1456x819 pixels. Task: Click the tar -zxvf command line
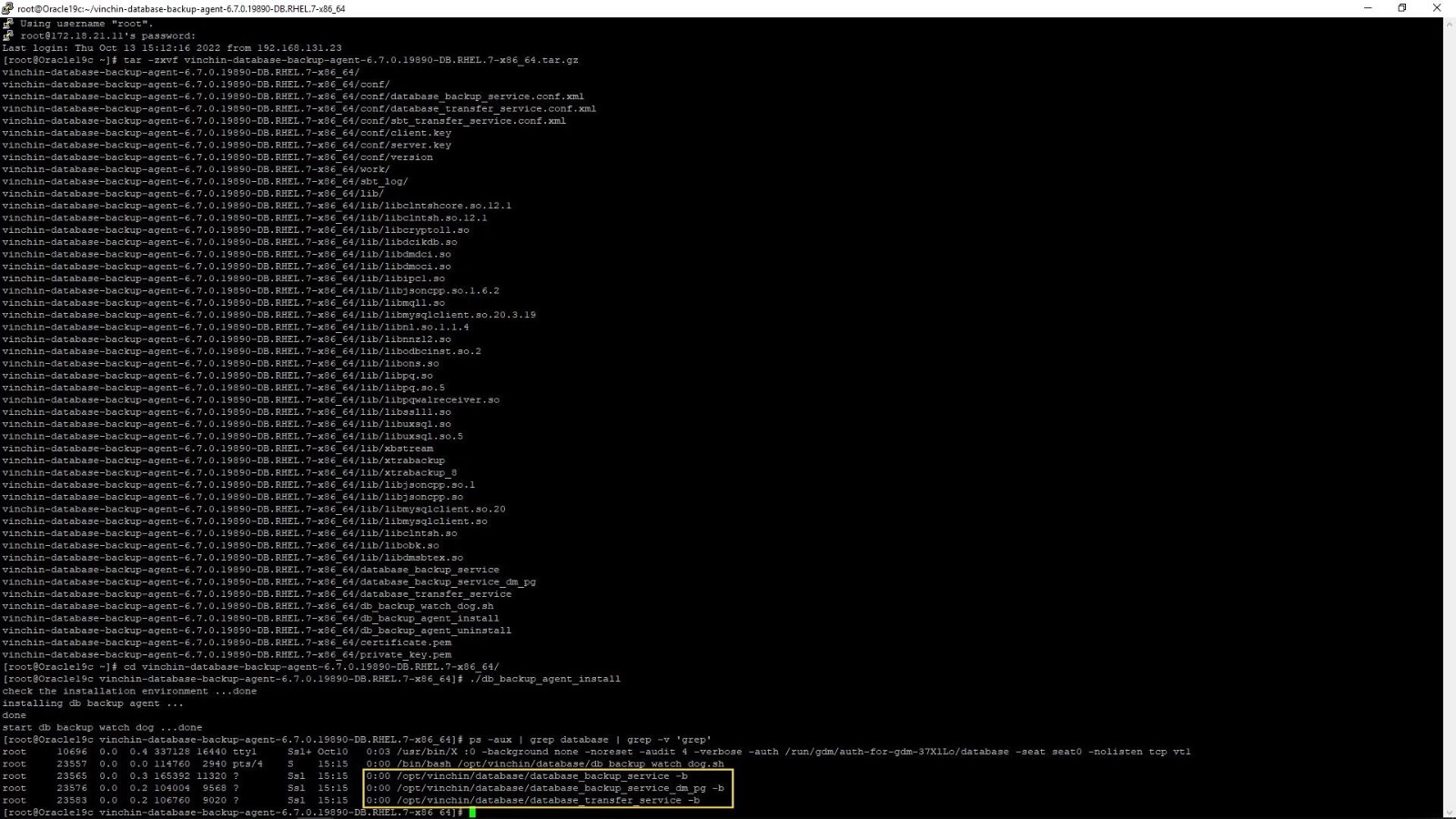point(290,60)
